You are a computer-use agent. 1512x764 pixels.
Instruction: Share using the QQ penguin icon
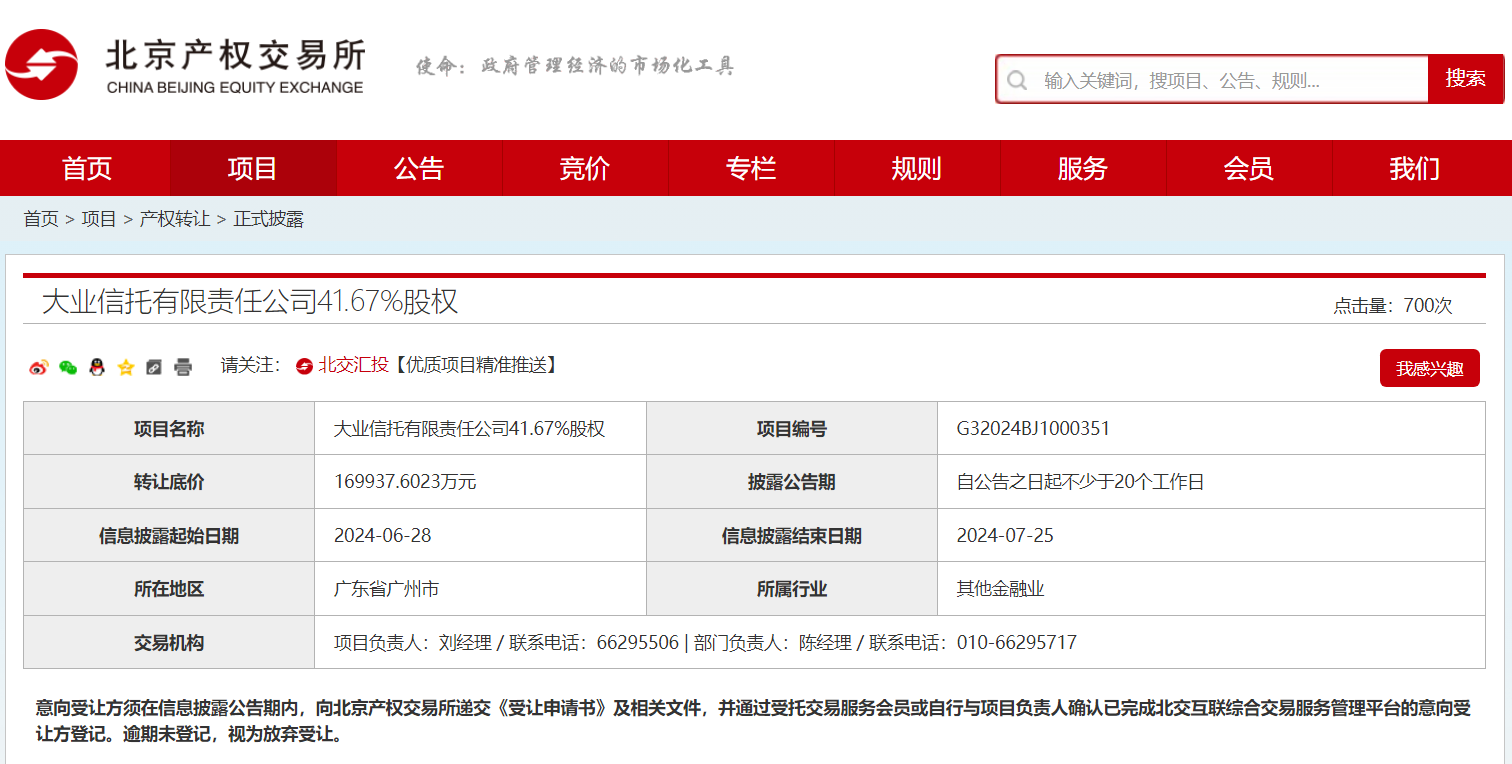click(97, 367)
